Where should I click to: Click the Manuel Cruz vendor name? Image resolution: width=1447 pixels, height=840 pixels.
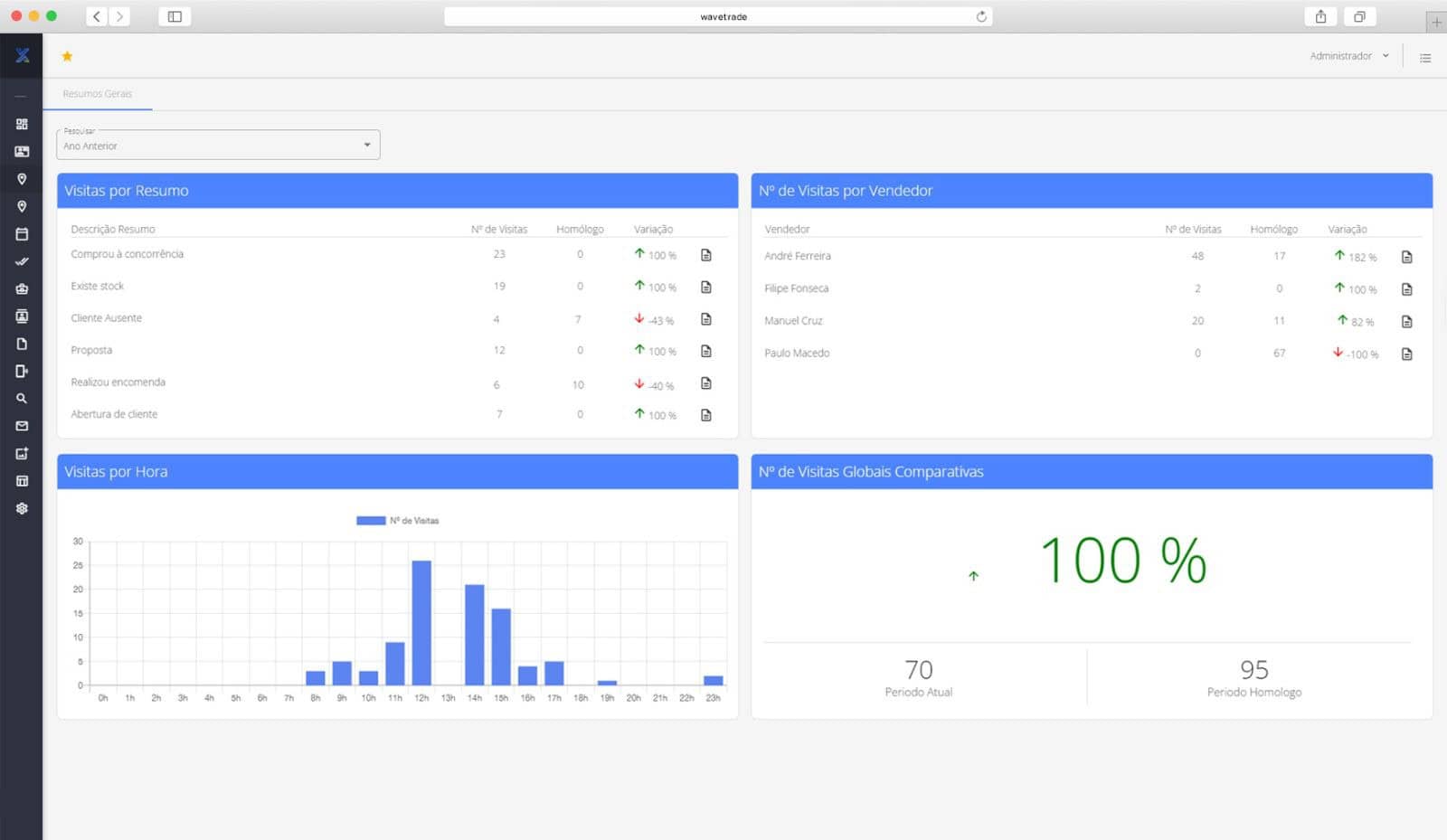pos(793,321)
